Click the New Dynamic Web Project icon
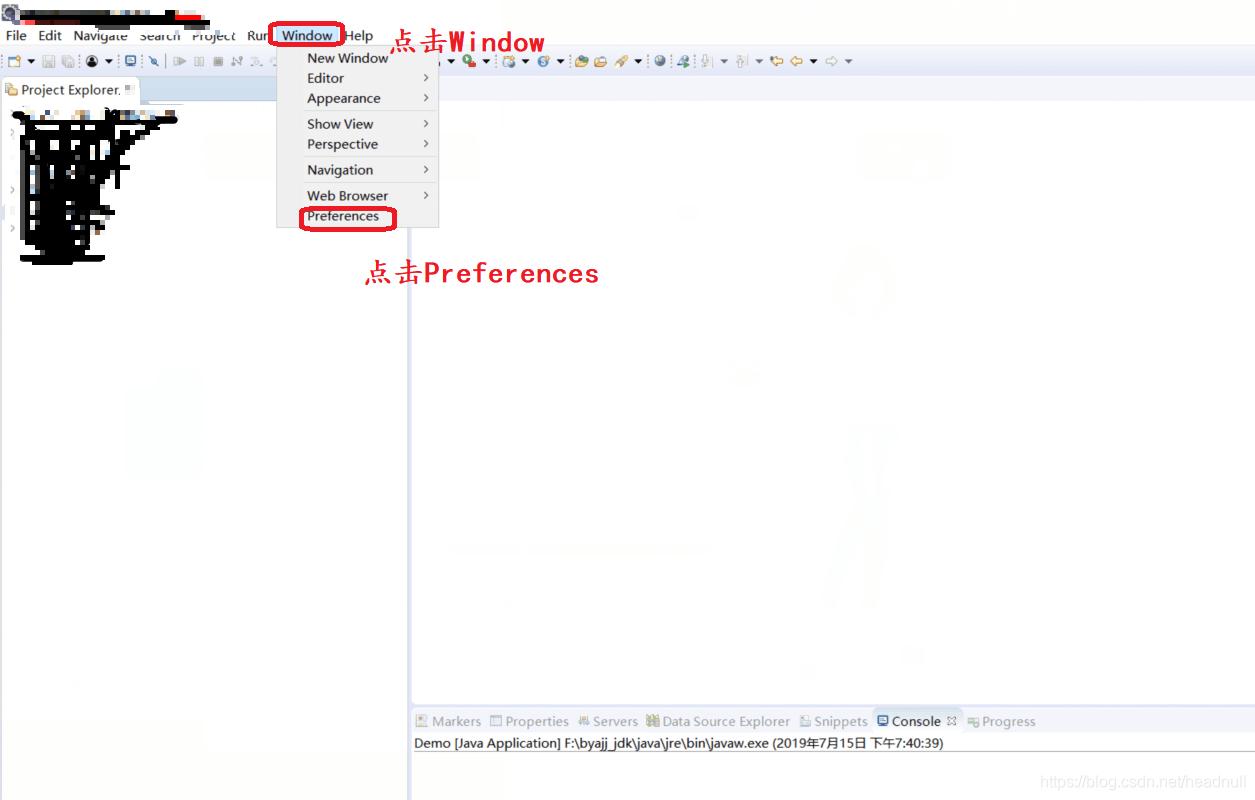The width and height of the screenshot is (1255, 800). tap(509, 61)
